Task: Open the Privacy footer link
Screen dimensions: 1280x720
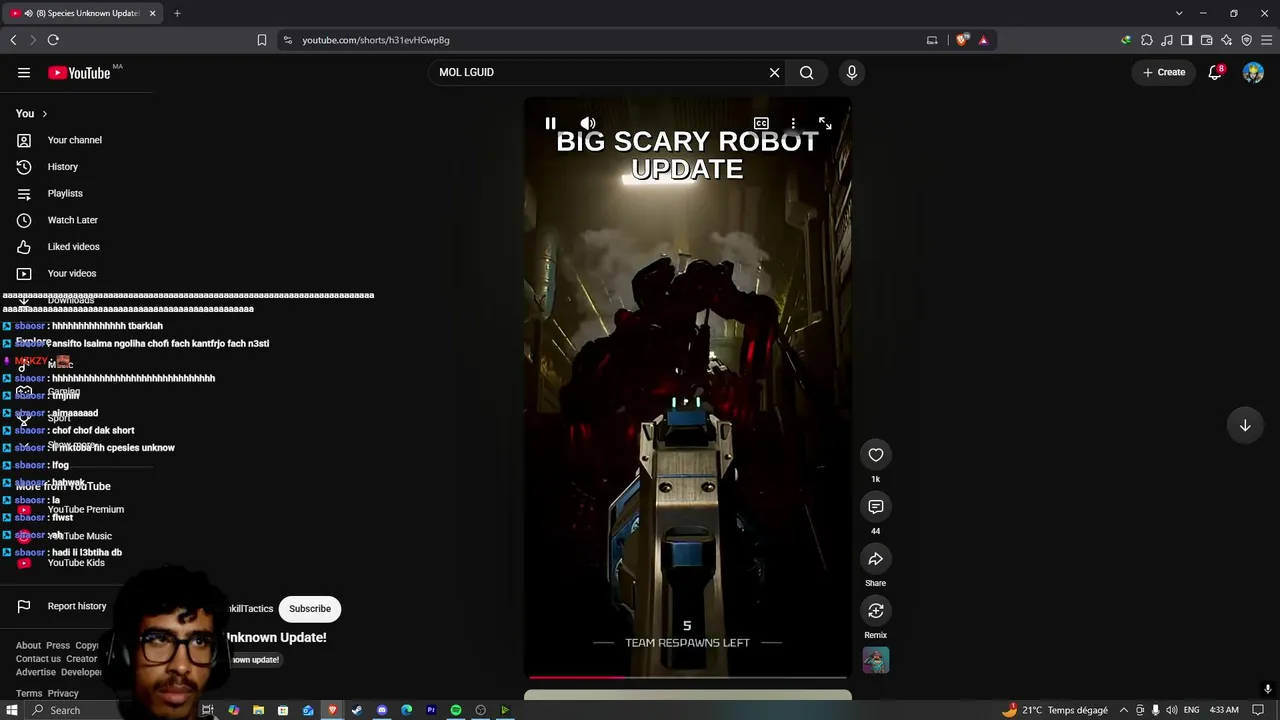Action: pyautogui.click(x=63, y=693)
